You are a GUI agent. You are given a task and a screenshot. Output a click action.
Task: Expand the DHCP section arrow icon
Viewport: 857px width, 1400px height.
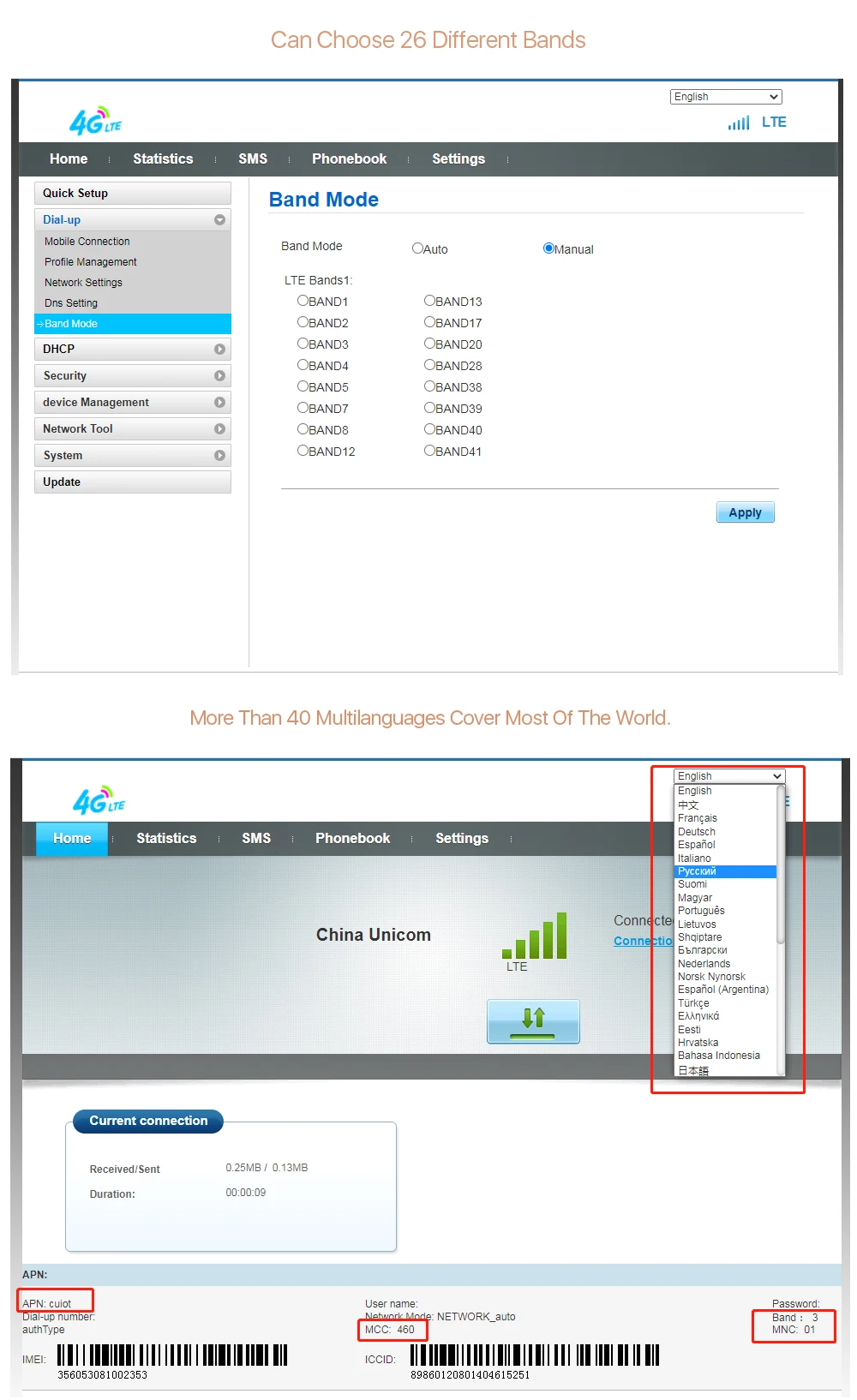219,350
